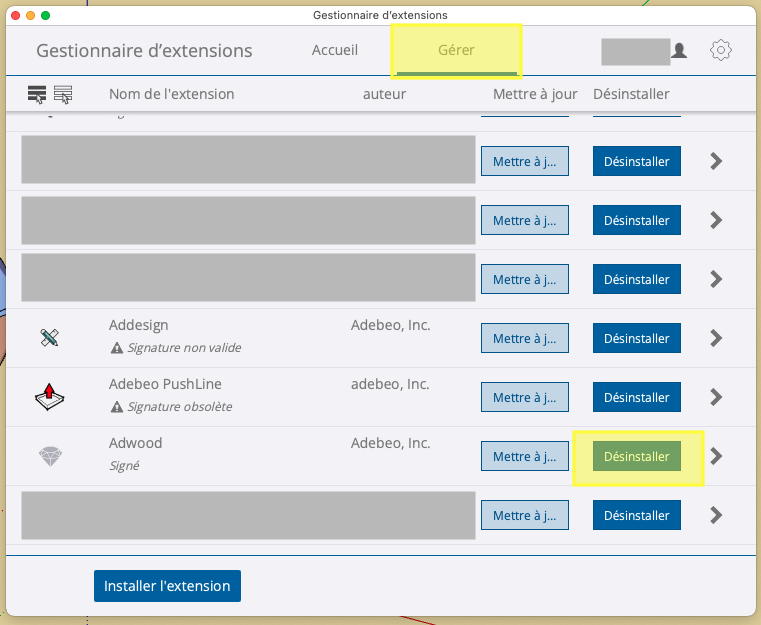Click the Signature obsolète warning icon
Viewport: 761px width, 625px height.
click(x=116, y=407)
